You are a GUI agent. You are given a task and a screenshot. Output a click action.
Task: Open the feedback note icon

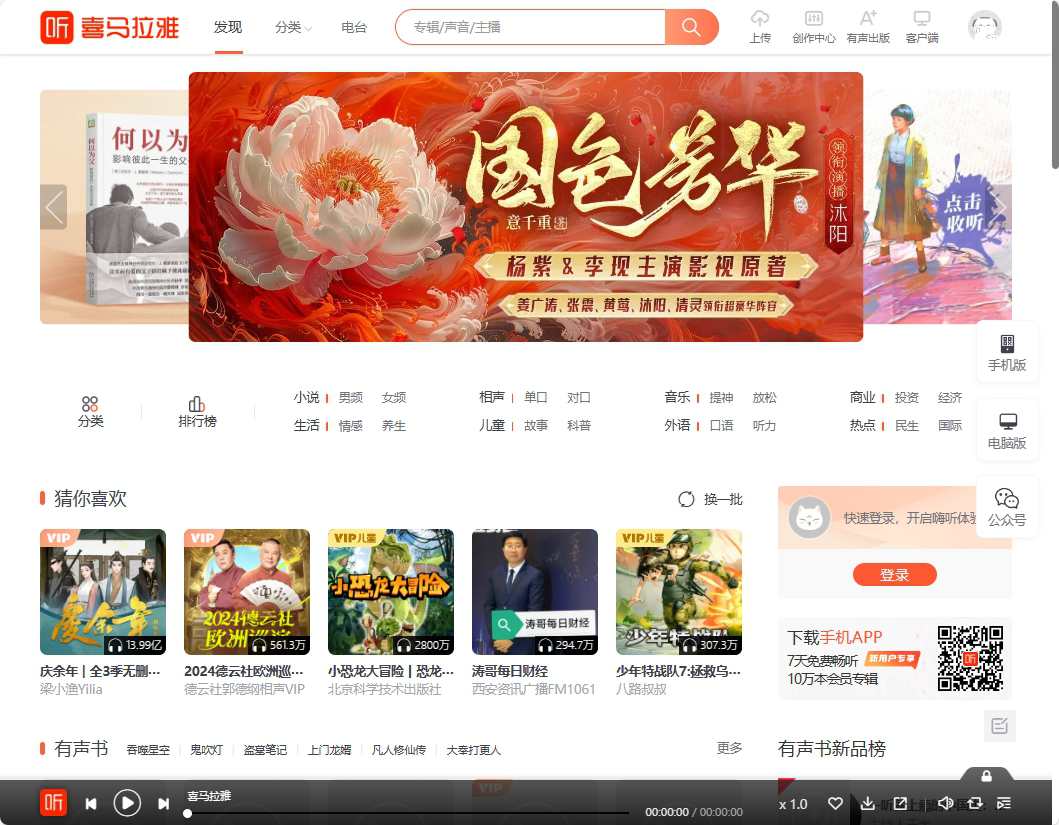coord(1000,726)
